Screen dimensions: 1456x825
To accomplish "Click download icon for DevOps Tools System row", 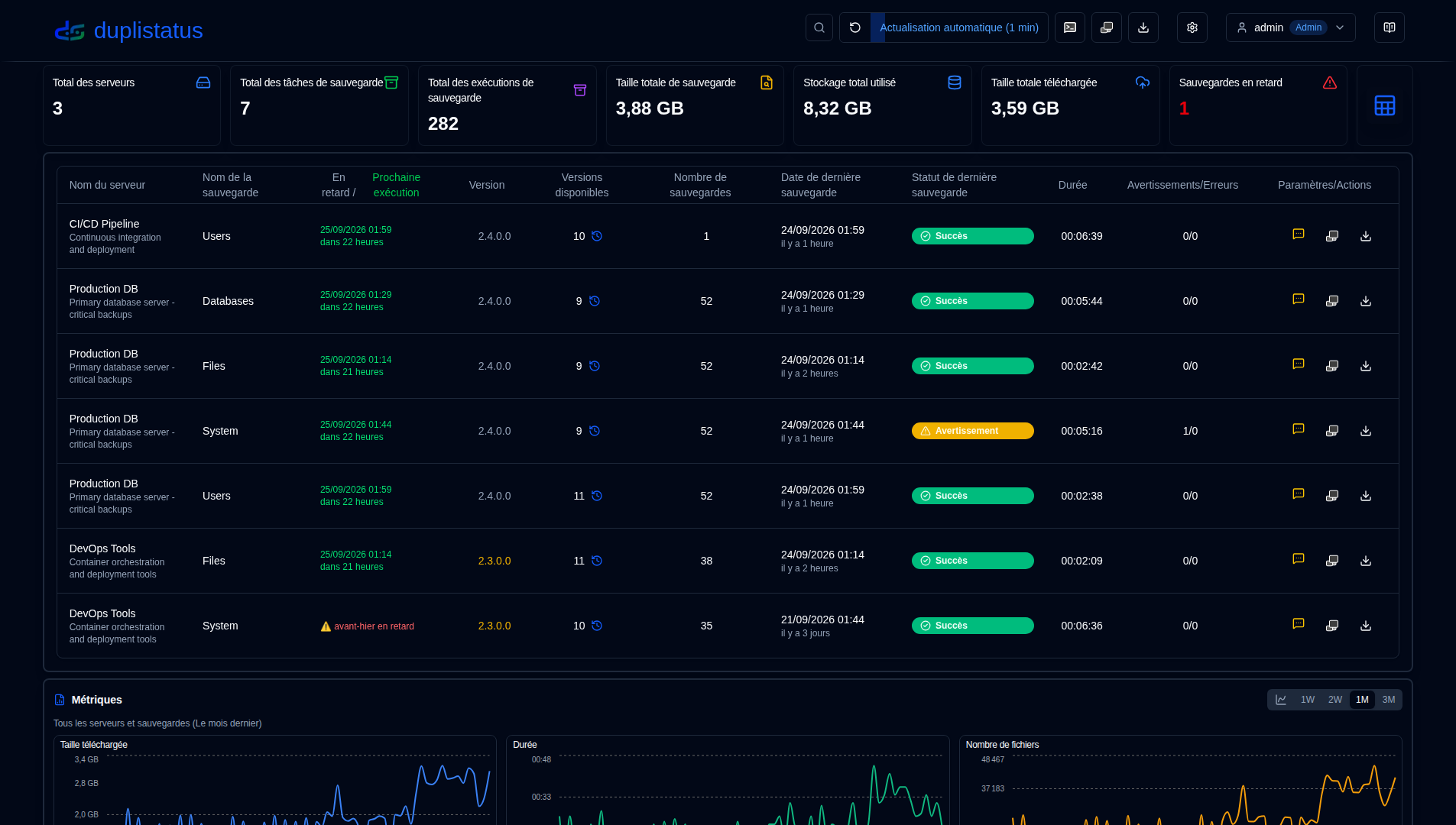I will (x=1365, y=626).
